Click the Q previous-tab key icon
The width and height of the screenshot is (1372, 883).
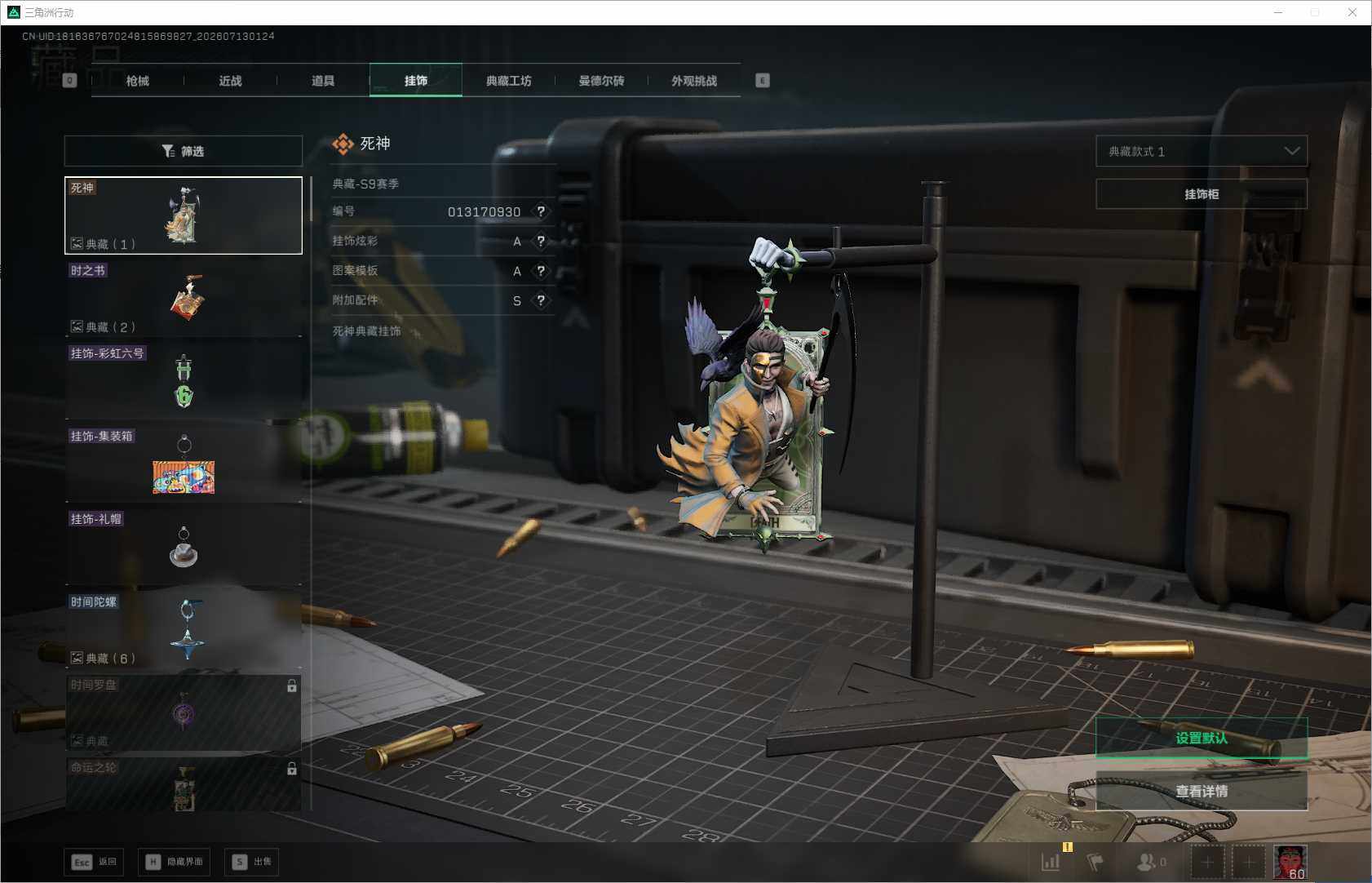[x=70, y=80]
